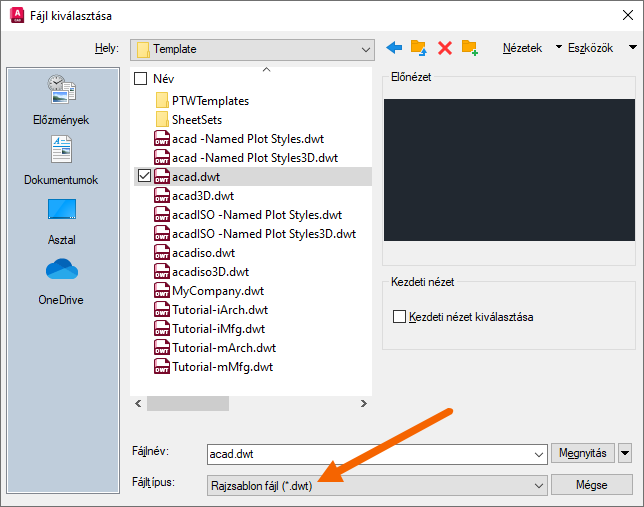
Task: Go up one folder level
Action: coord(419,48)
